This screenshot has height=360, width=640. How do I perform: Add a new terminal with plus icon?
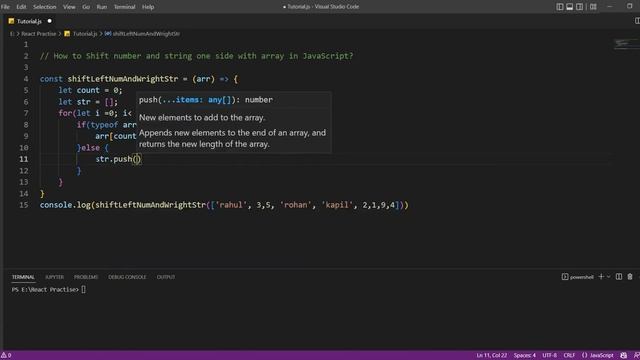click(601, 277)
